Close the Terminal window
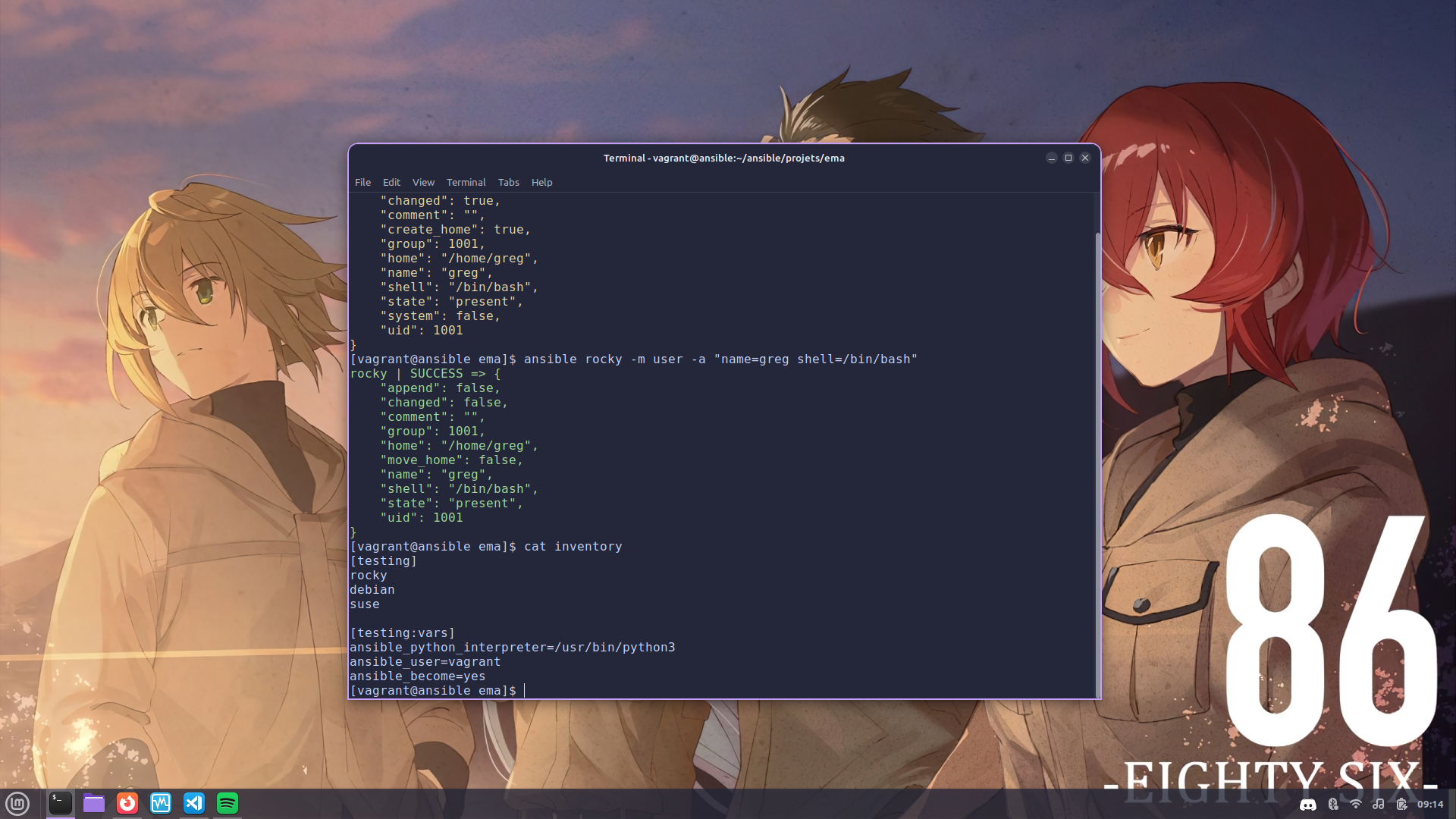Image resolution: width=1456 pixels, height=819 pixels. (x=1085, y=158)
